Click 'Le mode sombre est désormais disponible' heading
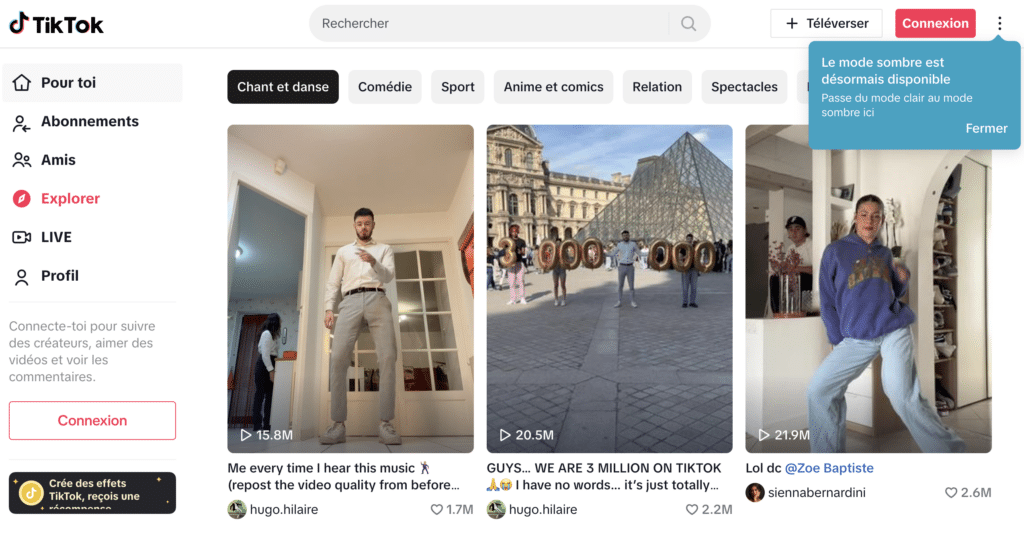Screen dimensions: 1024x538 [886, 71]
